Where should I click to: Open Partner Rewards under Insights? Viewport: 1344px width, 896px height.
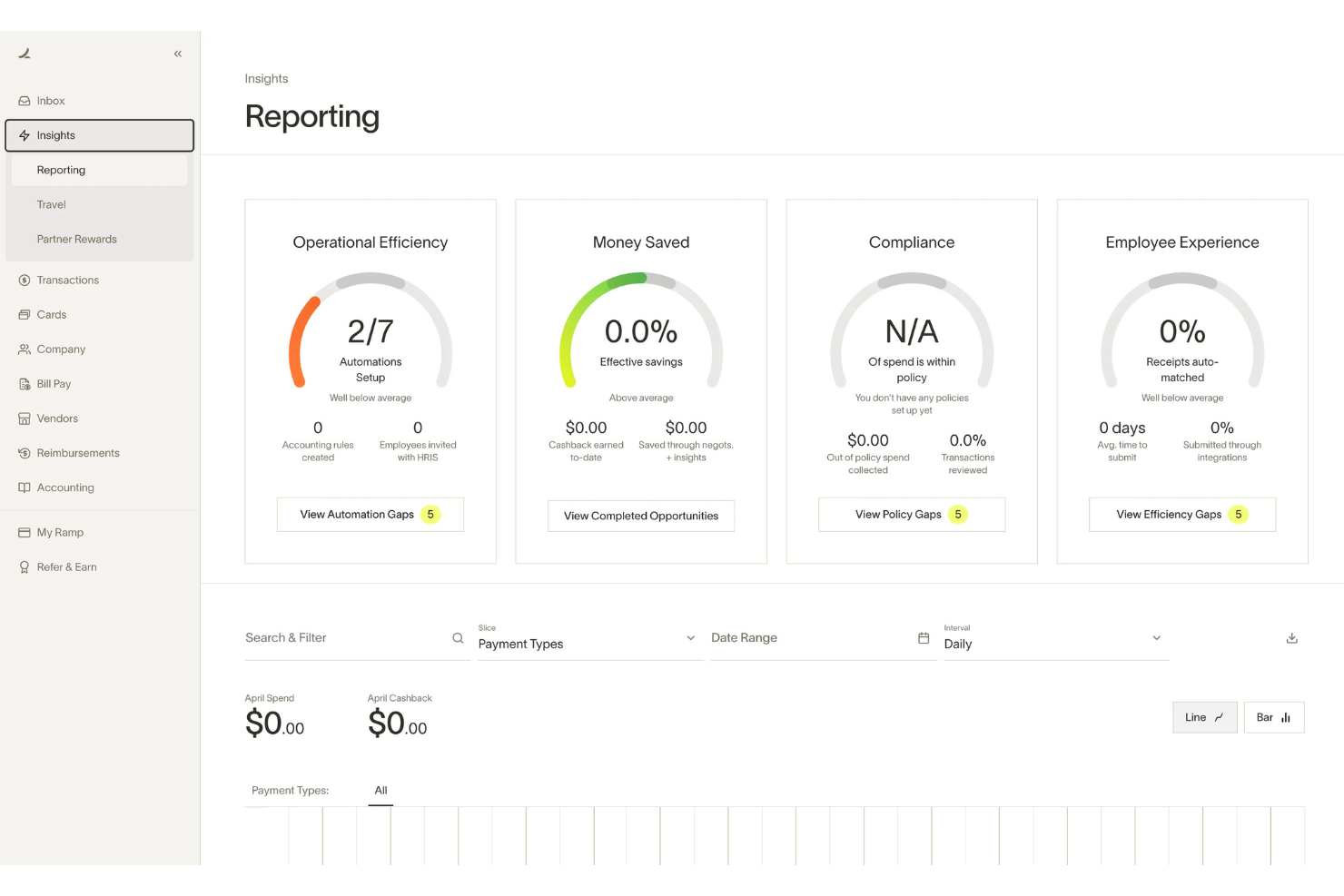coord(76,239)
